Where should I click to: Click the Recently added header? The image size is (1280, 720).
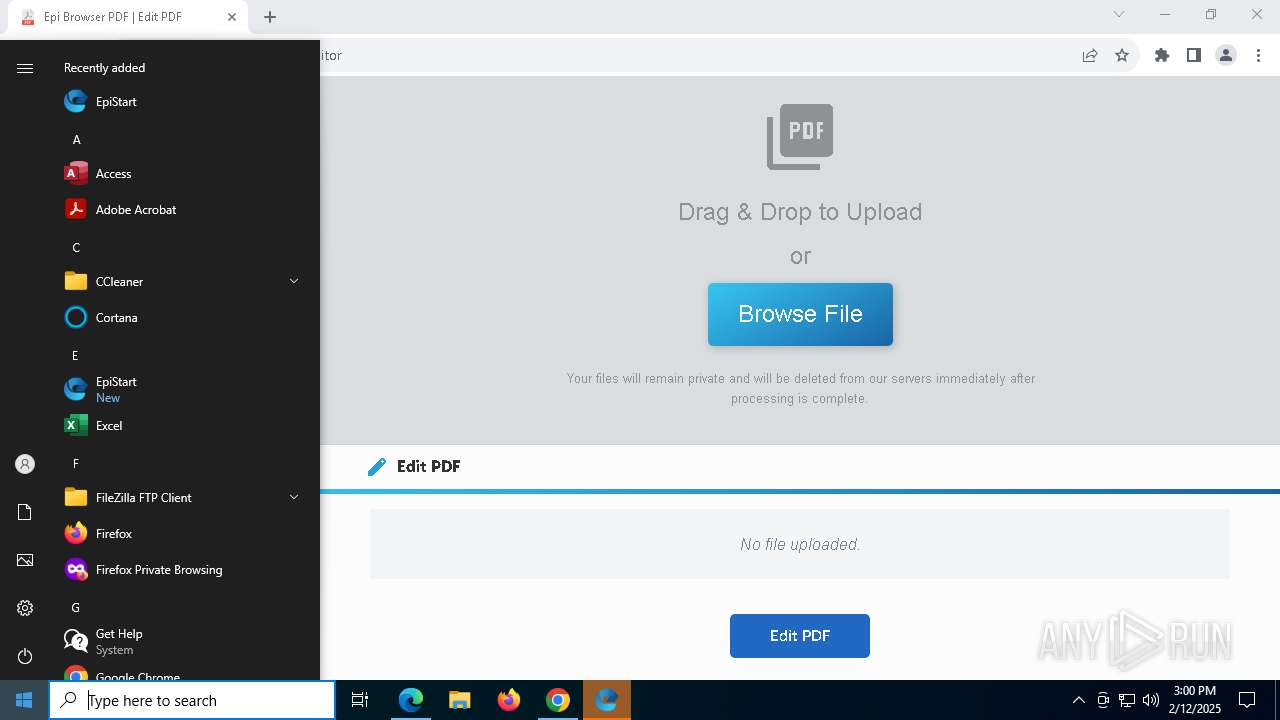click(x=104, y=68)
